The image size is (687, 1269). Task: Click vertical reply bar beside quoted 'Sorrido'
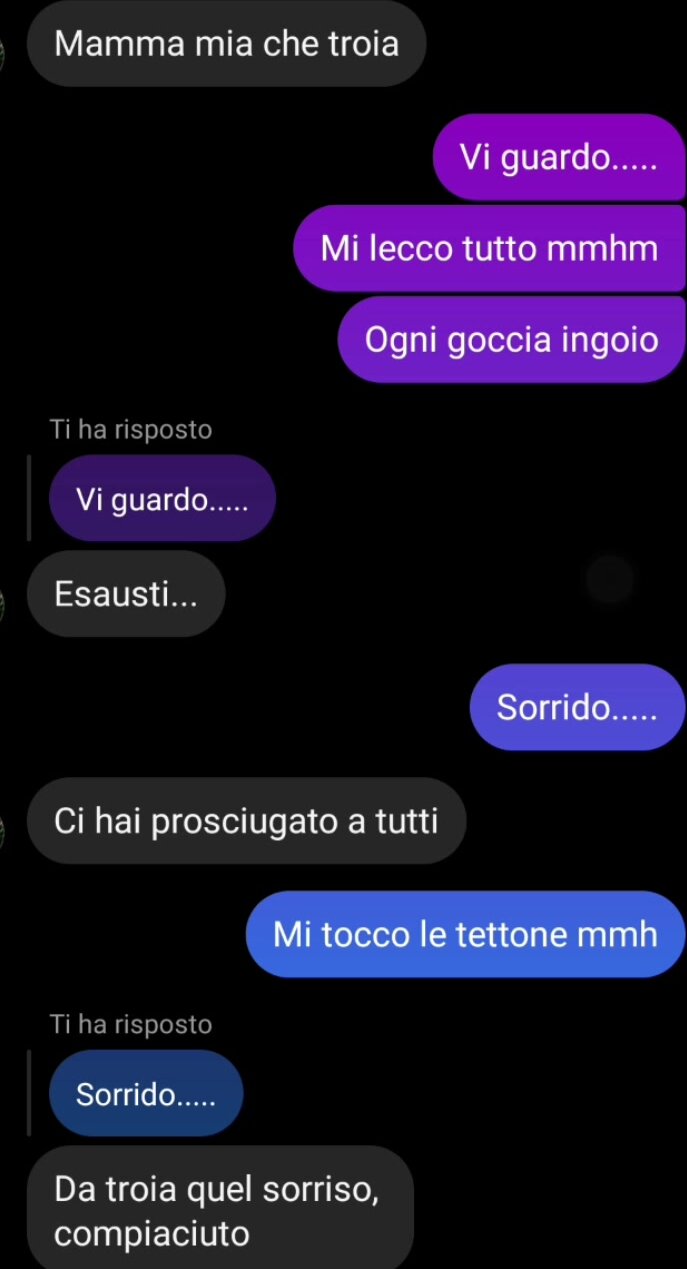click(x=29, y=1093)
